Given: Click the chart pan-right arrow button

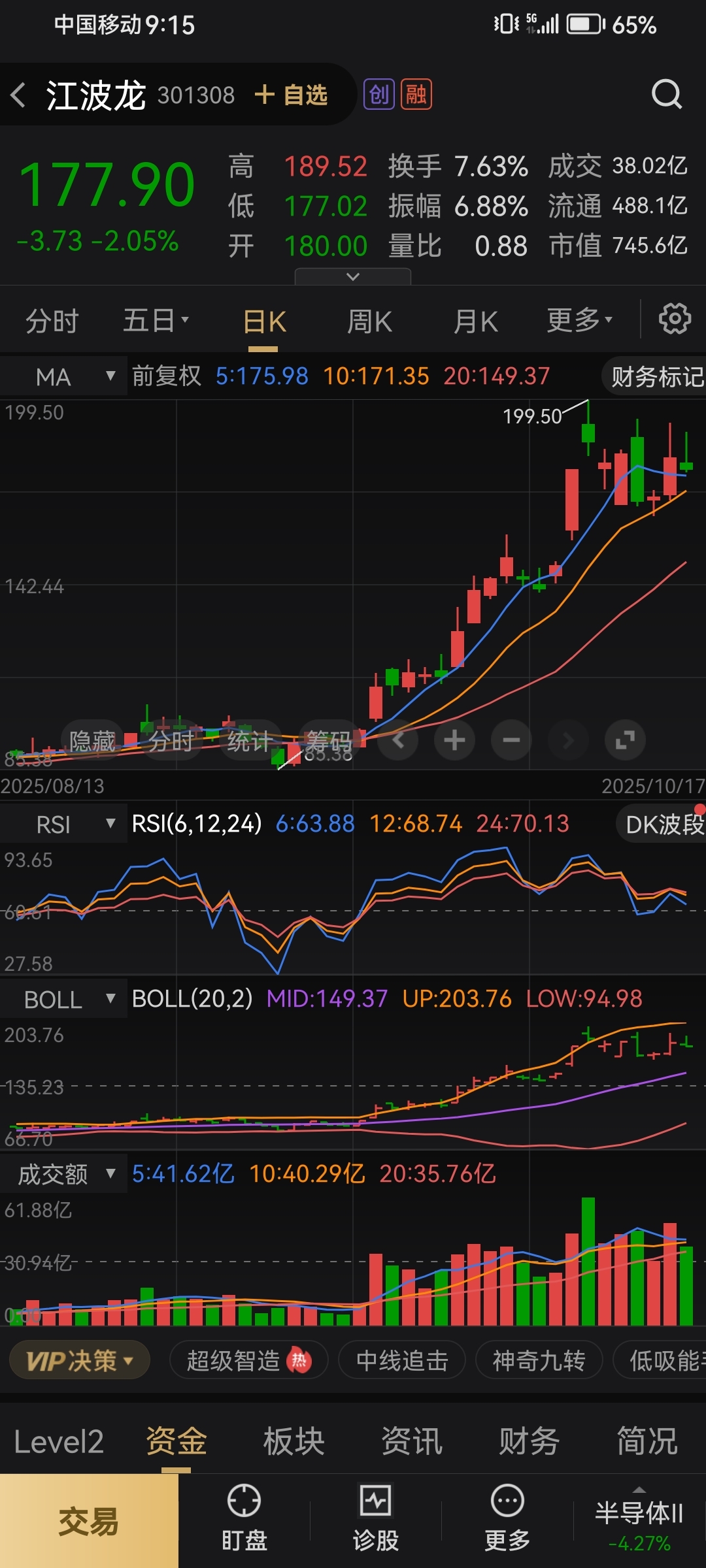Looking at the screenshot, I should pyautogui.click(x=568, y=740).
